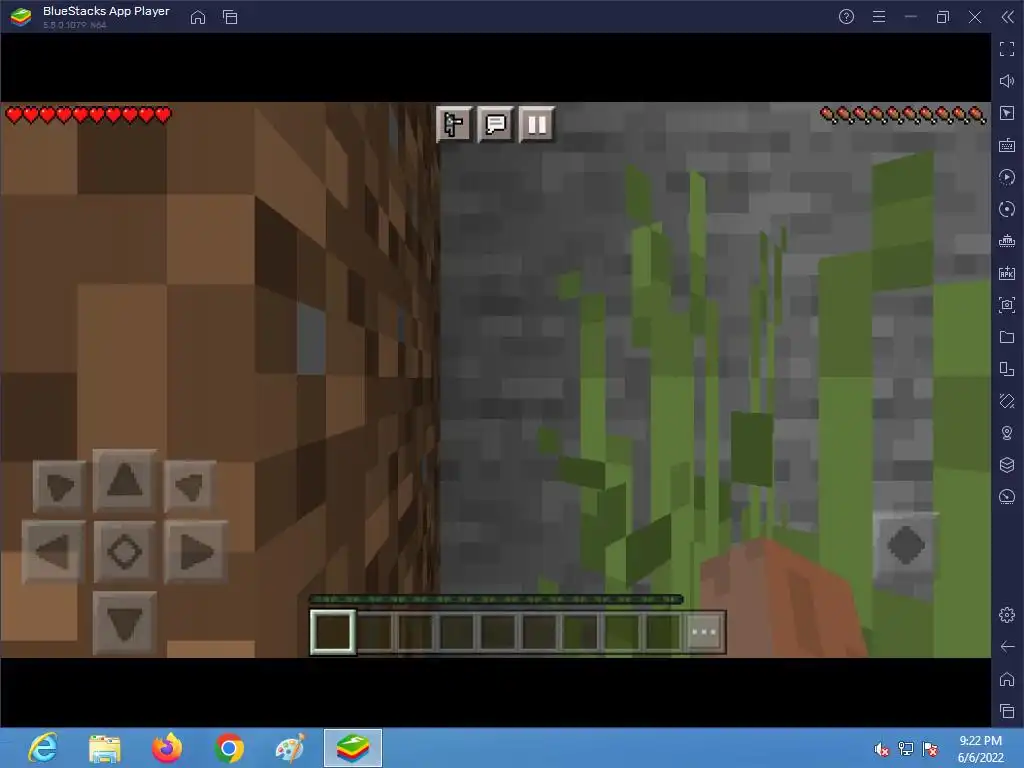Open the macro play-circle sidebar icon
Viewport: 1024px width, 768px height.
coord(1007,177)
